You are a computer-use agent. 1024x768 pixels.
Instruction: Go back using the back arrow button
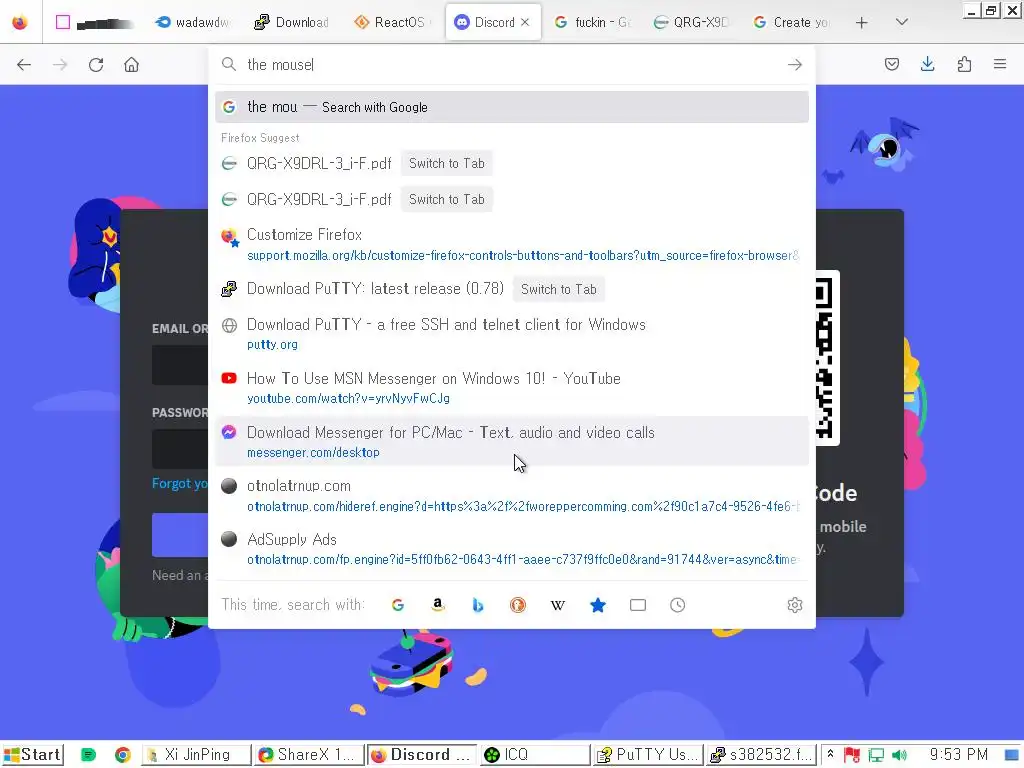(x=24, y=65)
